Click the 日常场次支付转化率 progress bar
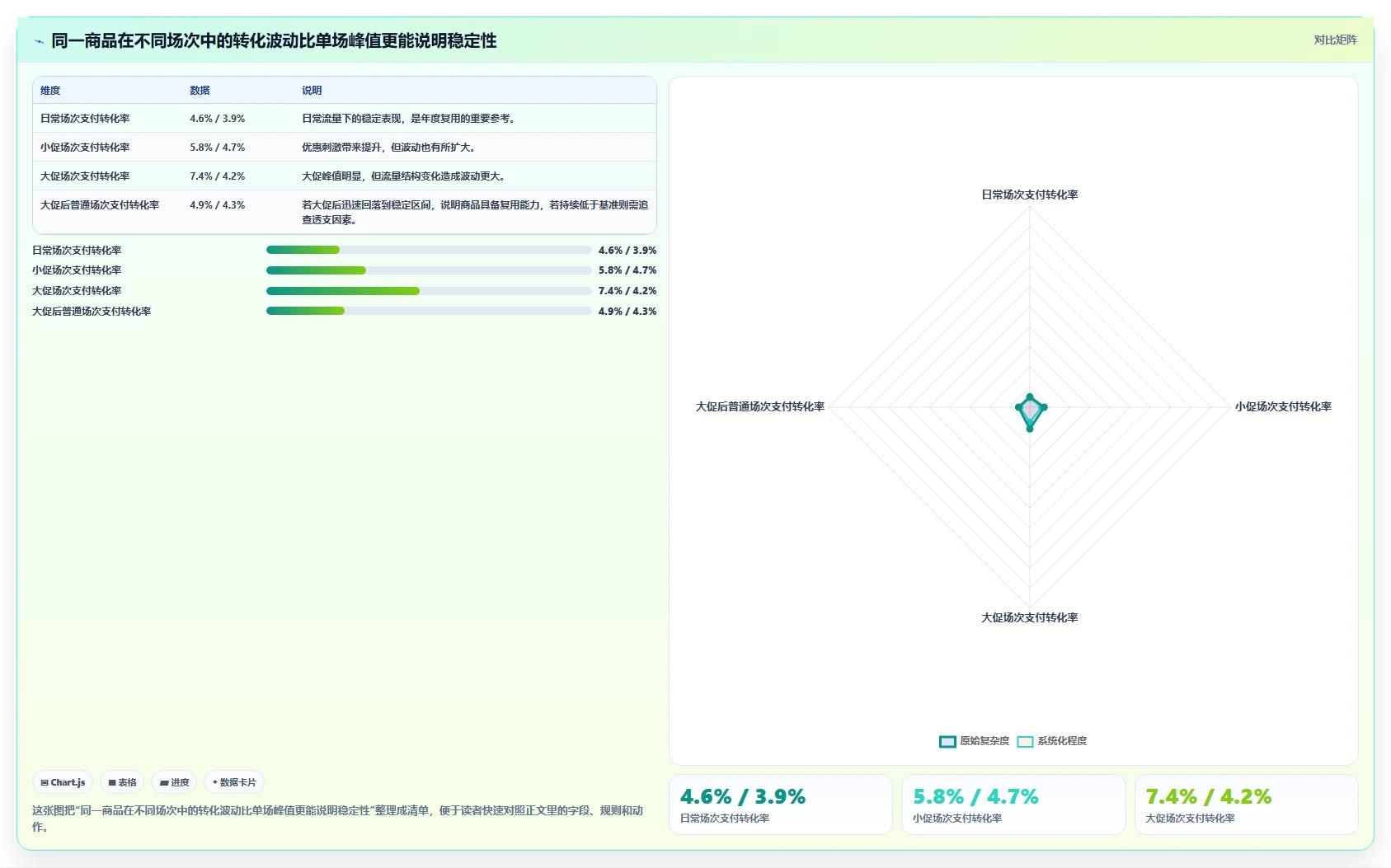 pos(429,250)
